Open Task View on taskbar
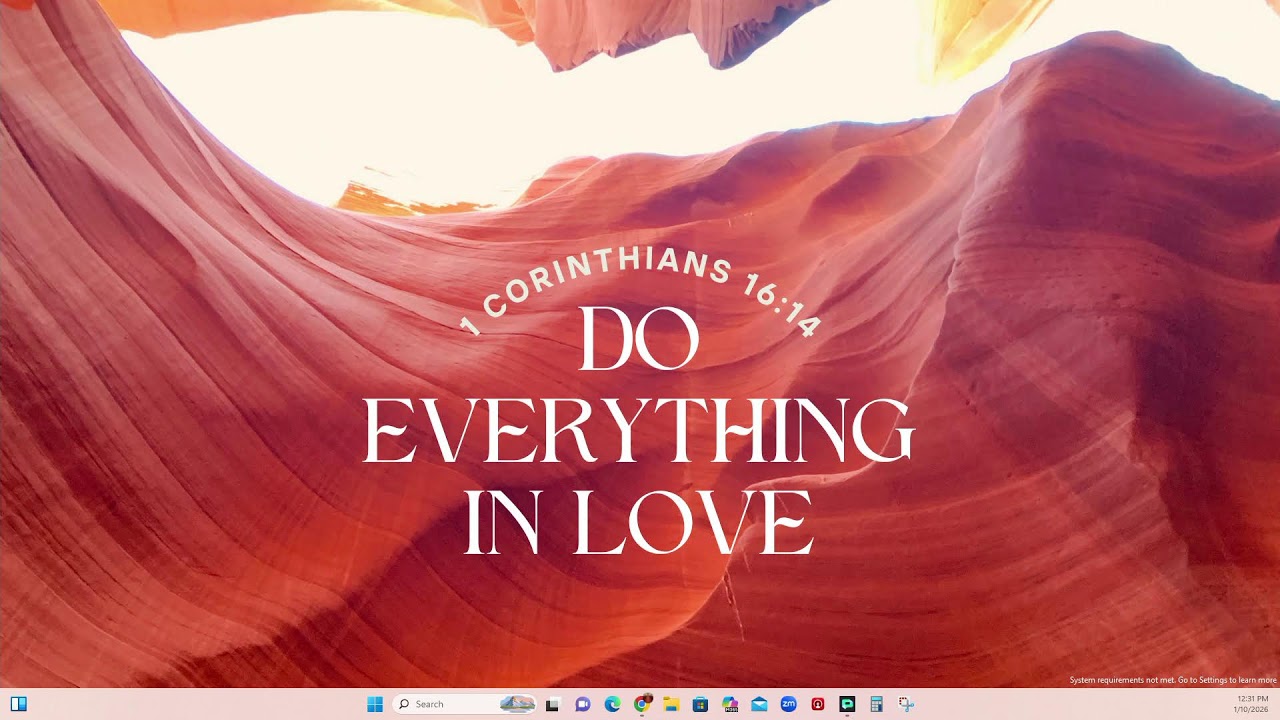 pos(552,704)
